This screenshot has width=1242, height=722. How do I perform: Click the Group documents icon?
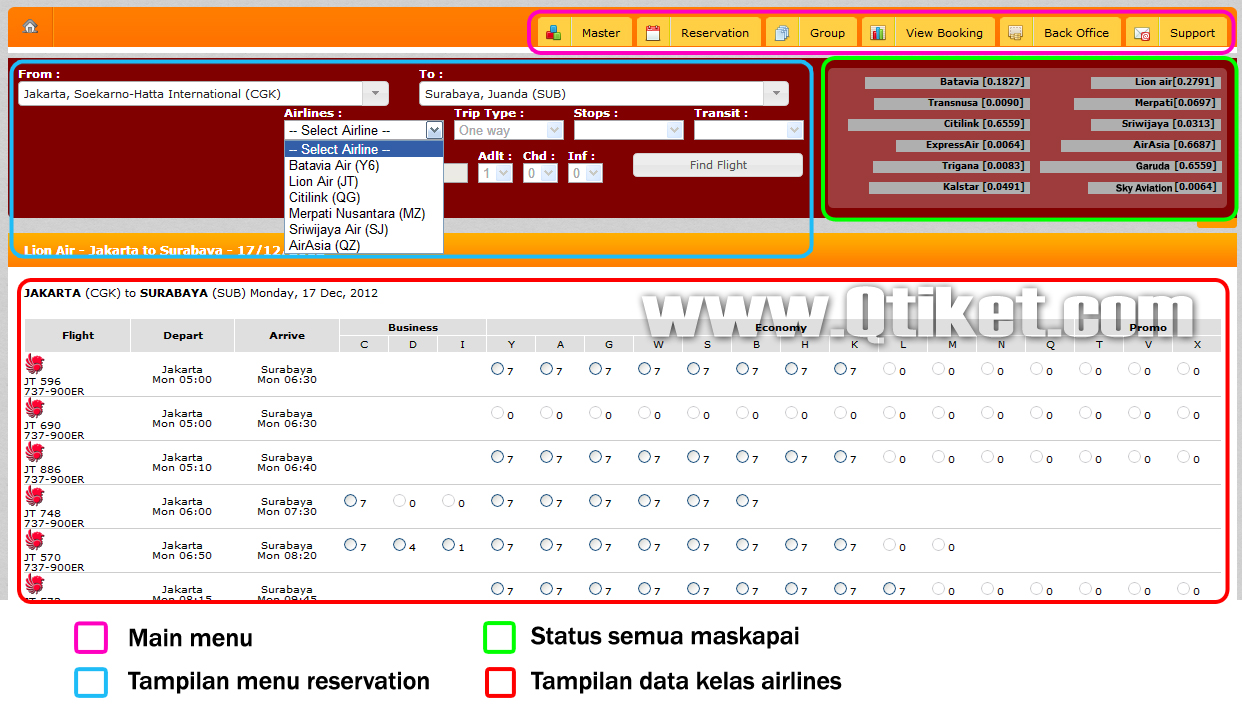tap(782, 32)
